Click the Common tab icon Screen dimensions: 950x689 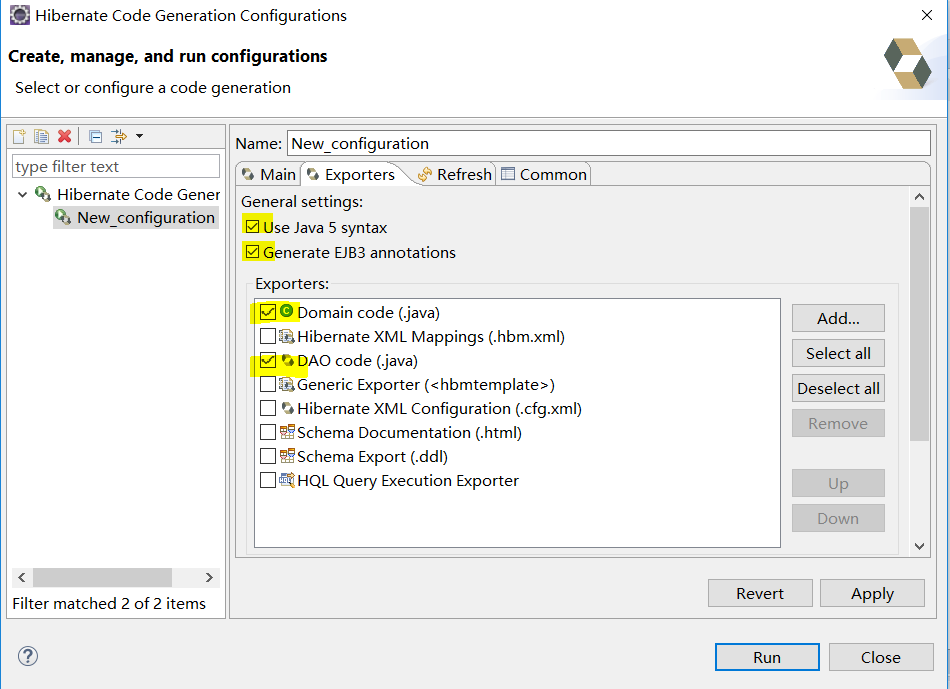pos(508,174)
